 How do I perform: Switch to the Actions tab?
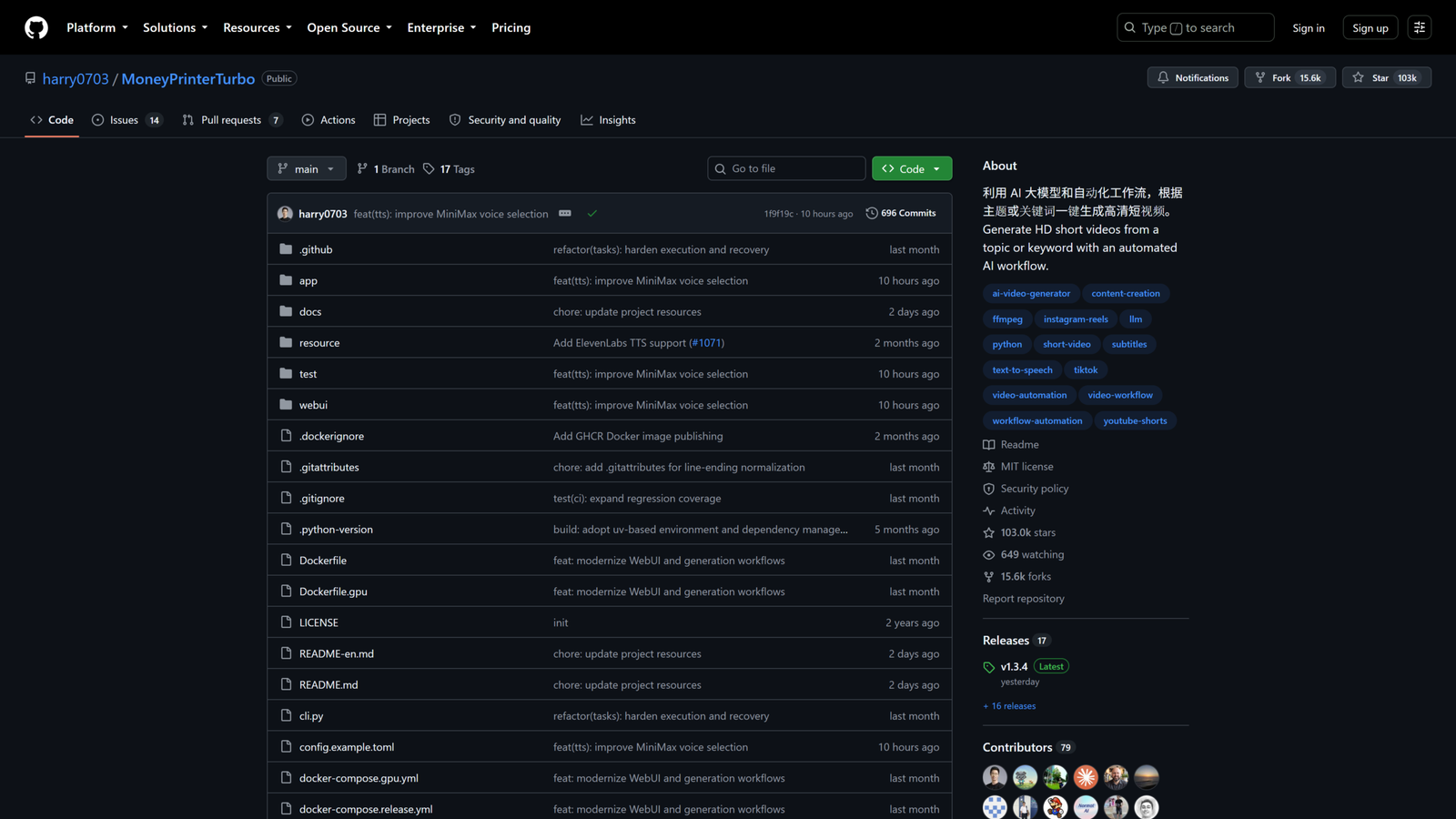point(329,120)
